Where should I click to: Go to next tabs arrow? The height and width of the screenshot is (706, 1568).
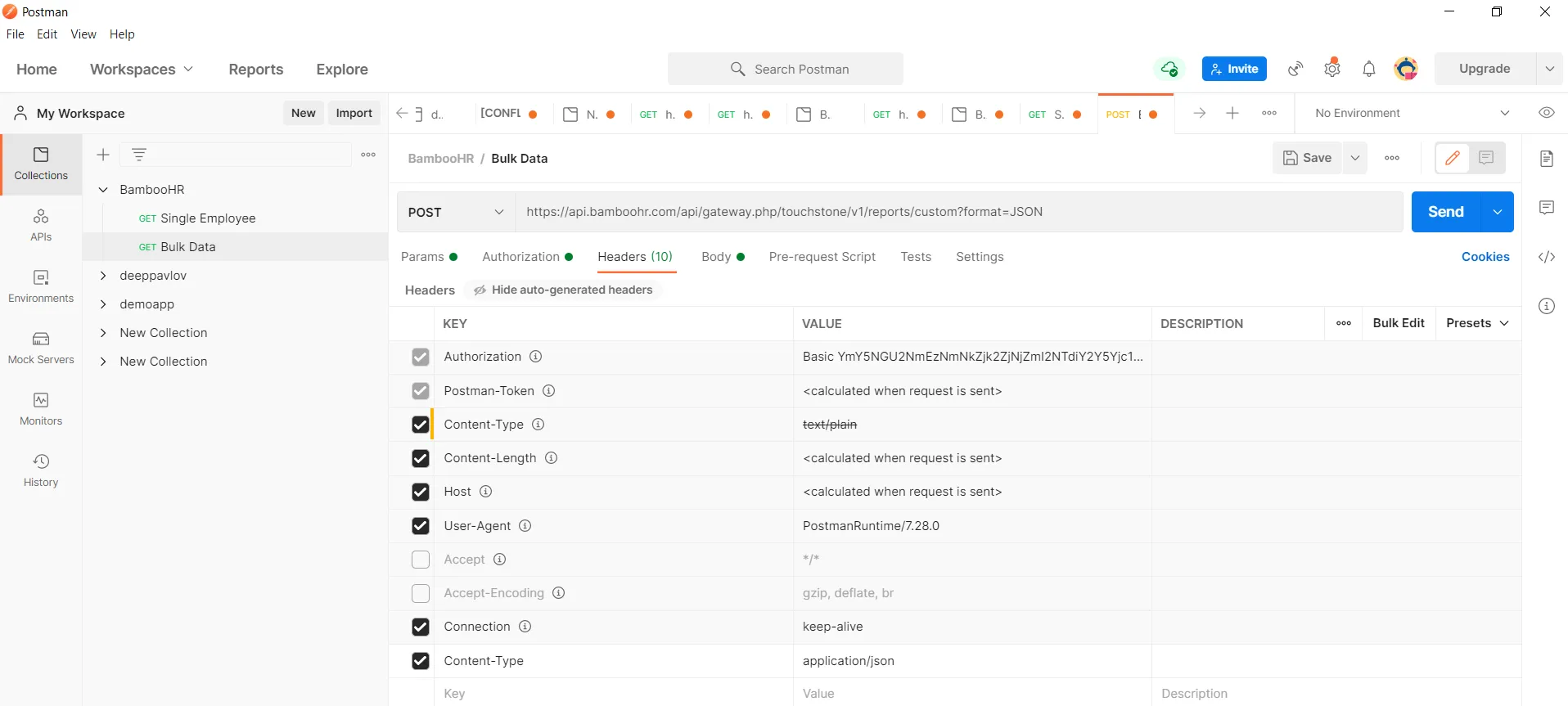click(x=1199, y=113)
